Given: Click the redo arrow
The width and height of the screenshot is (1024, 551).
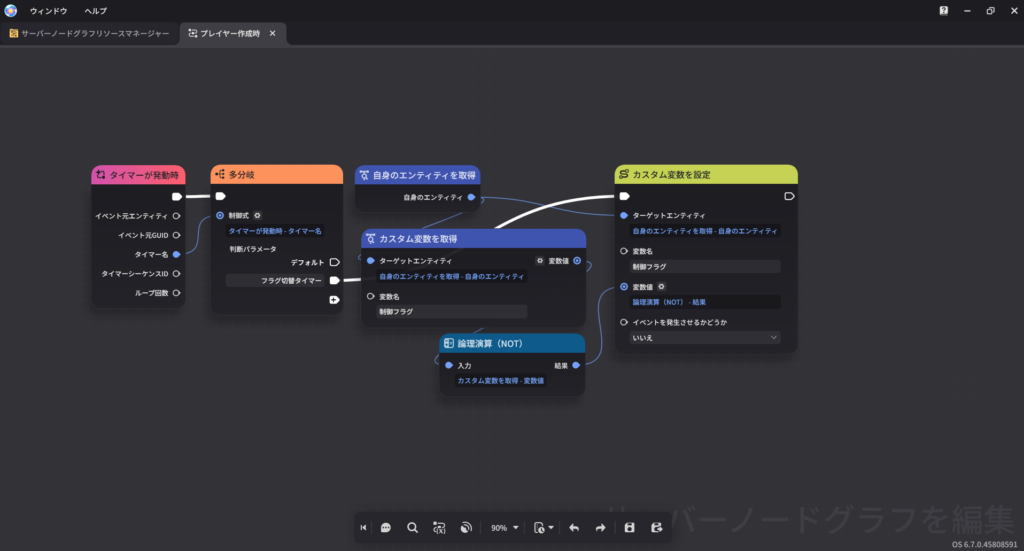Looking at the screenshot, I should (x=600, y=527).
